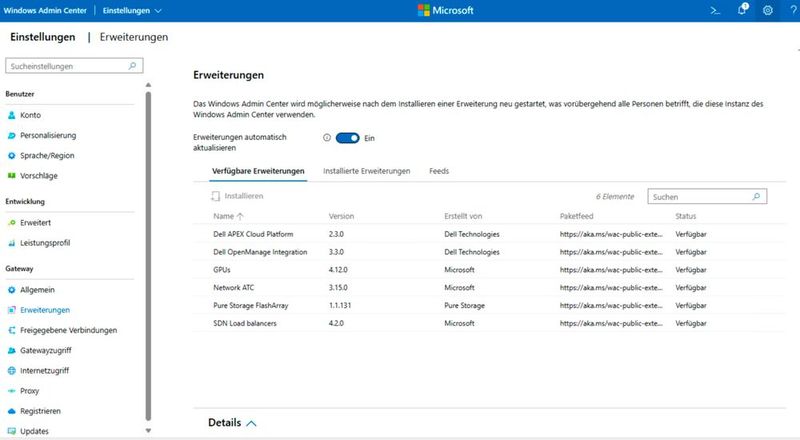Click version 4.12.0 cell
The image size is (800, 440).
[338, 270]
